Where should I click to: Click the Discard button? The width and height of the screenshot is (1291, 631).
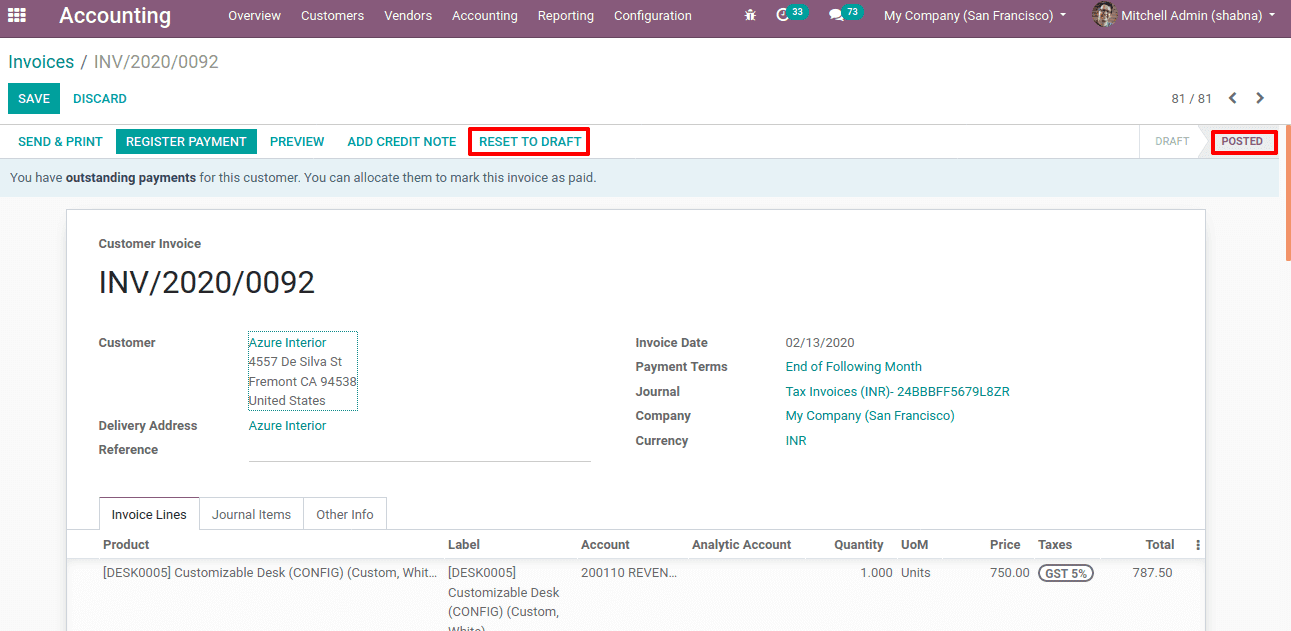pyautogui.click(x=100, y=98)
